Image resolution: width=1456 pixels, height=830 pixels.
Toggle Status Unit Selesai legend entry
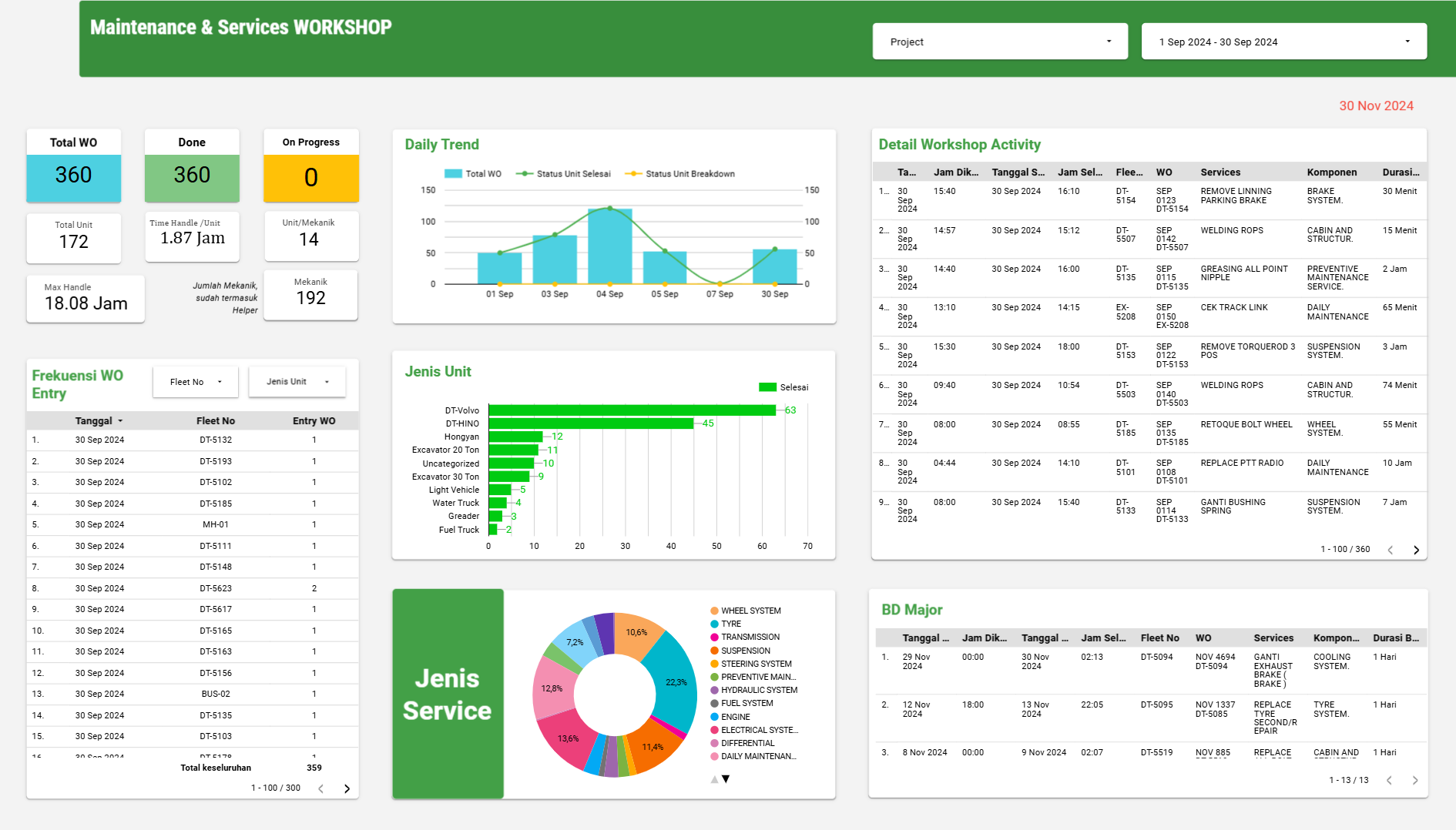565,174
